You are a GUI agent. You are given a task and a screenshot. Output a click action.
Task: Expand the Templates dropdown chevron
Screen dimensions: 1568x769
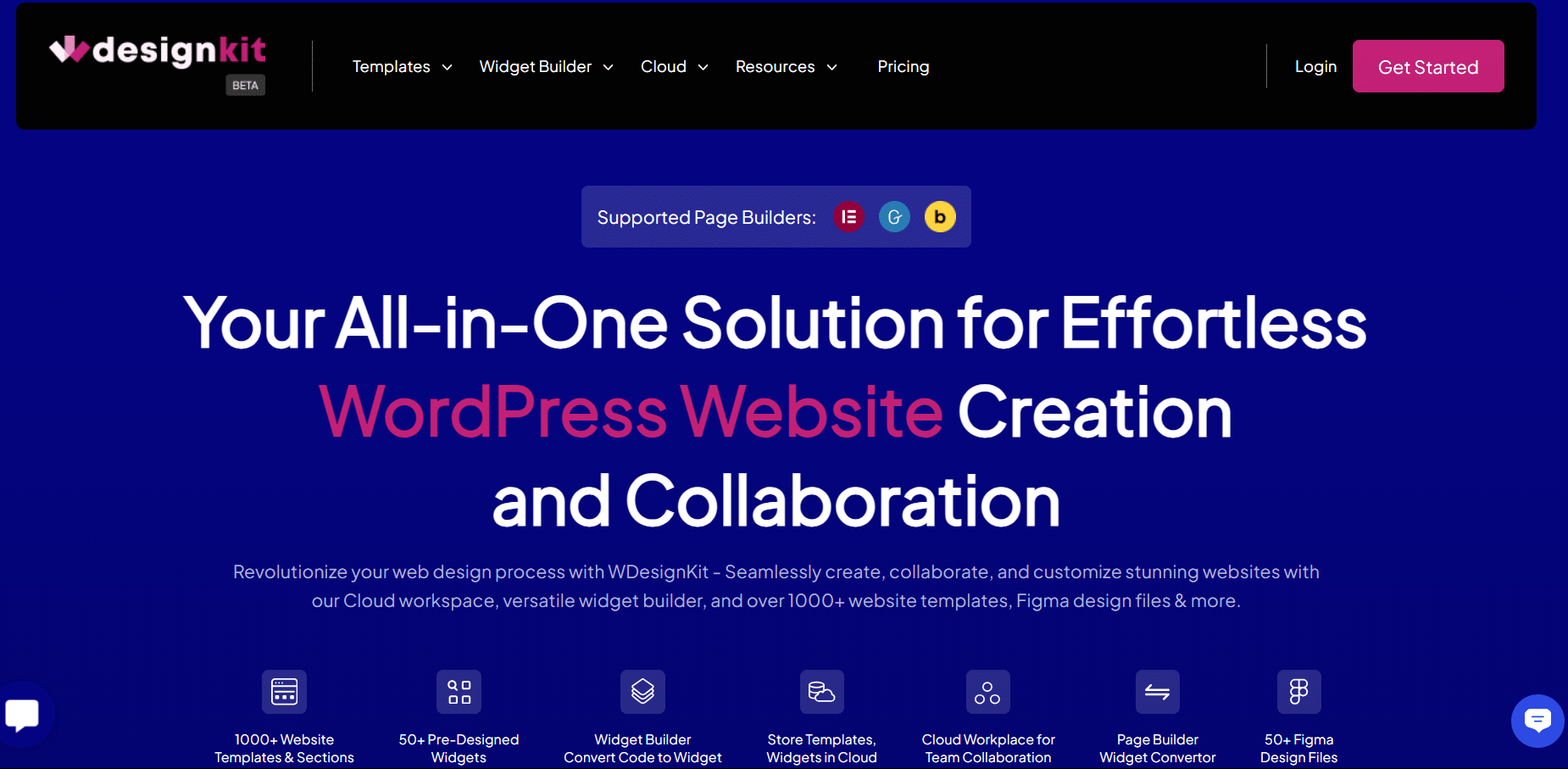point(448,68)
